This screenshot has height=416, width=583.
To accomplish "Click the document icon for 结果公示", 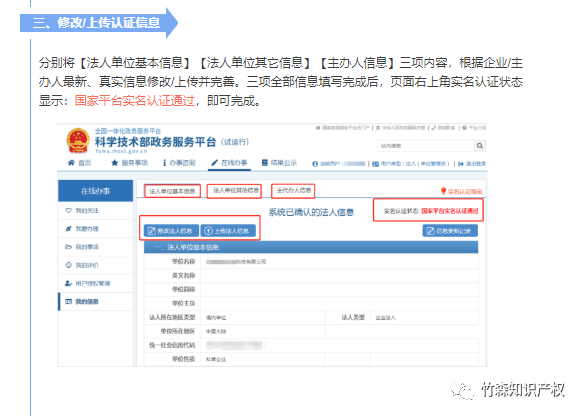I will click(x=264, y=162).
